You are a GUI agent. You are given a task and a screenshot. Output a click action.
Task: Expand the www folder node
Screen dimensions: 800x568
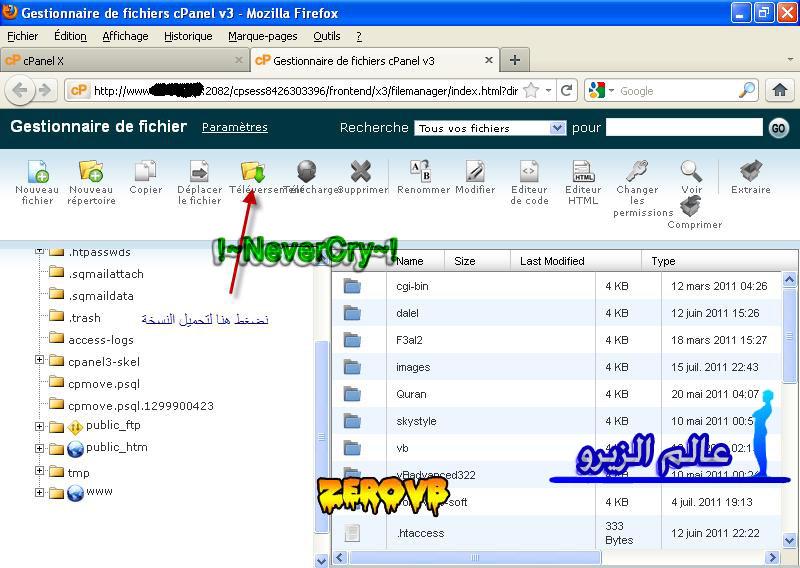tap(39, 492)
